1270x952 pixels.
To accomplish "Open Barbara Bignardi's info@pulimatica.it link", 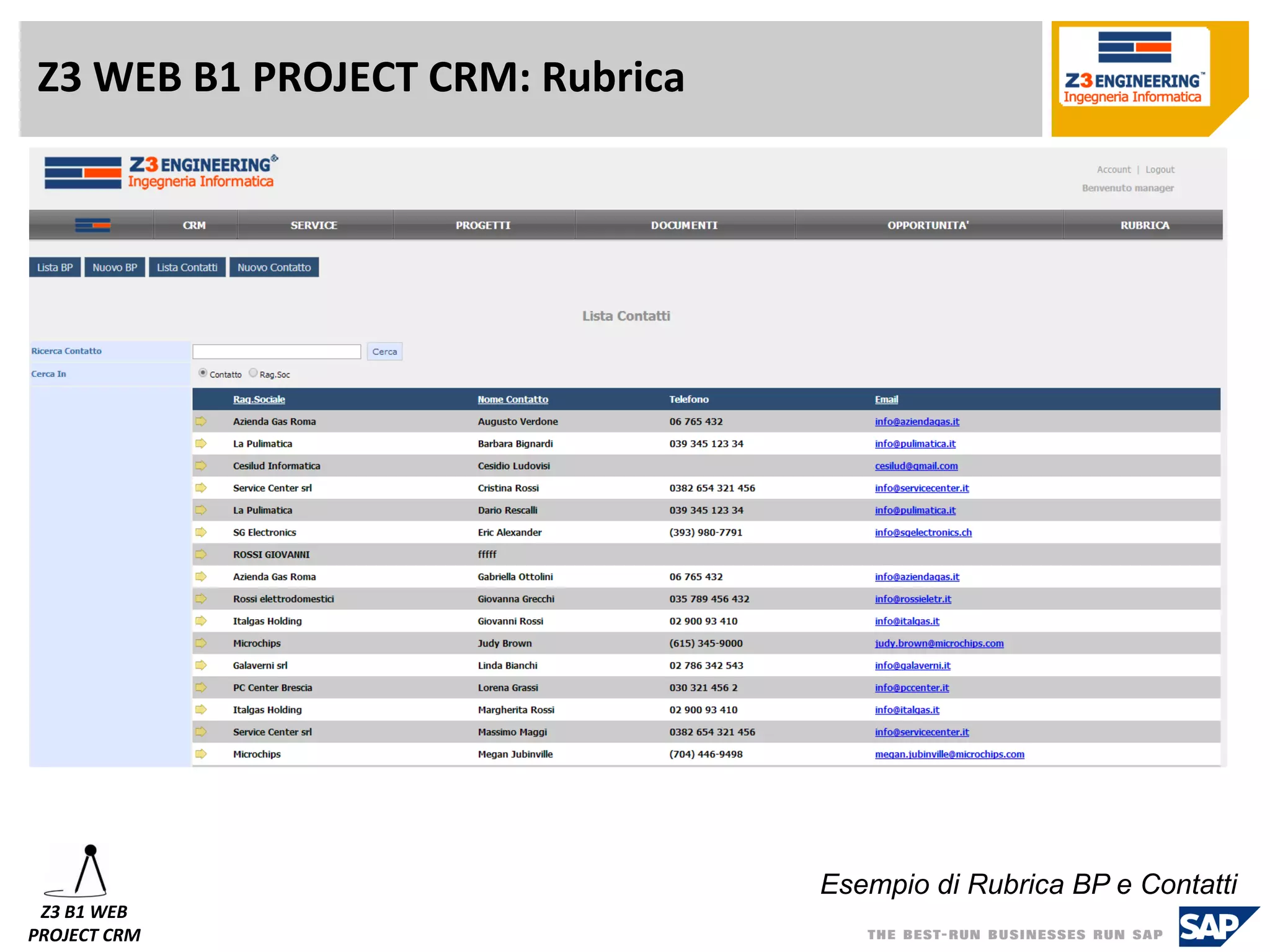I will click(x=915, y=444).
